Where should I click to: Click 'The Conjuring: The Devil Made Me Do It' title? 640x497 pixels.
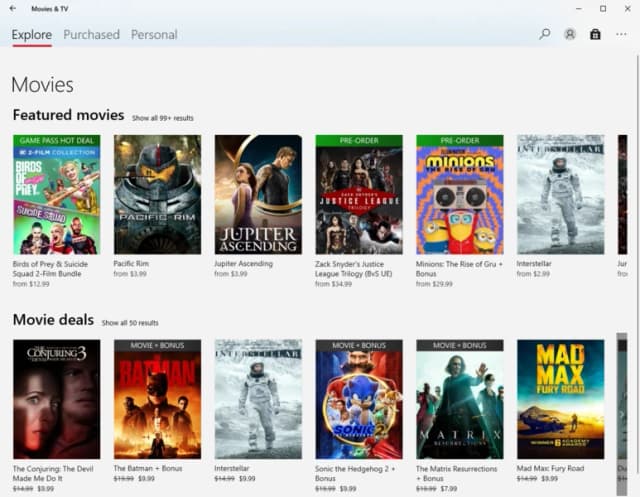(x=53, y=474)
